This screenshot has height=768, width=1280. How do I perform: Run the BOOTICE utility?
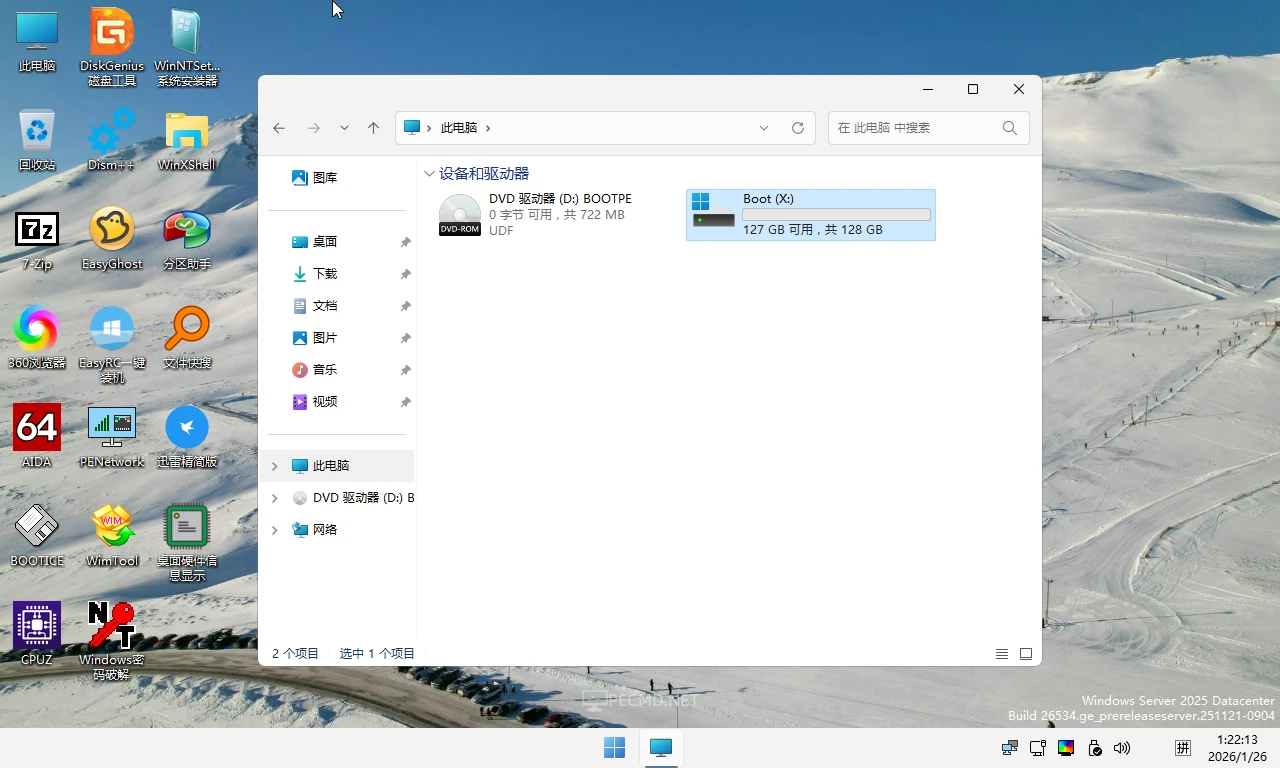coord(37,527)
